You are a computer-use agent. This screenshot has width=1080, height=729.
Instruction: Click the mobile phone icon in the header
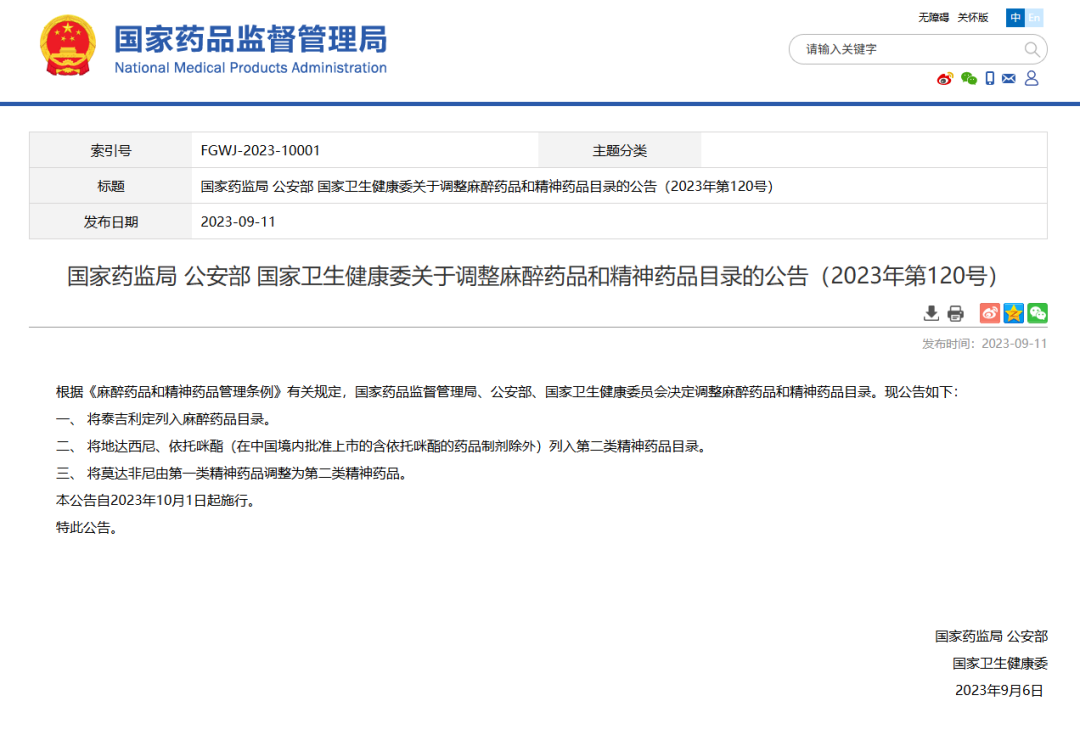(990, 78)
